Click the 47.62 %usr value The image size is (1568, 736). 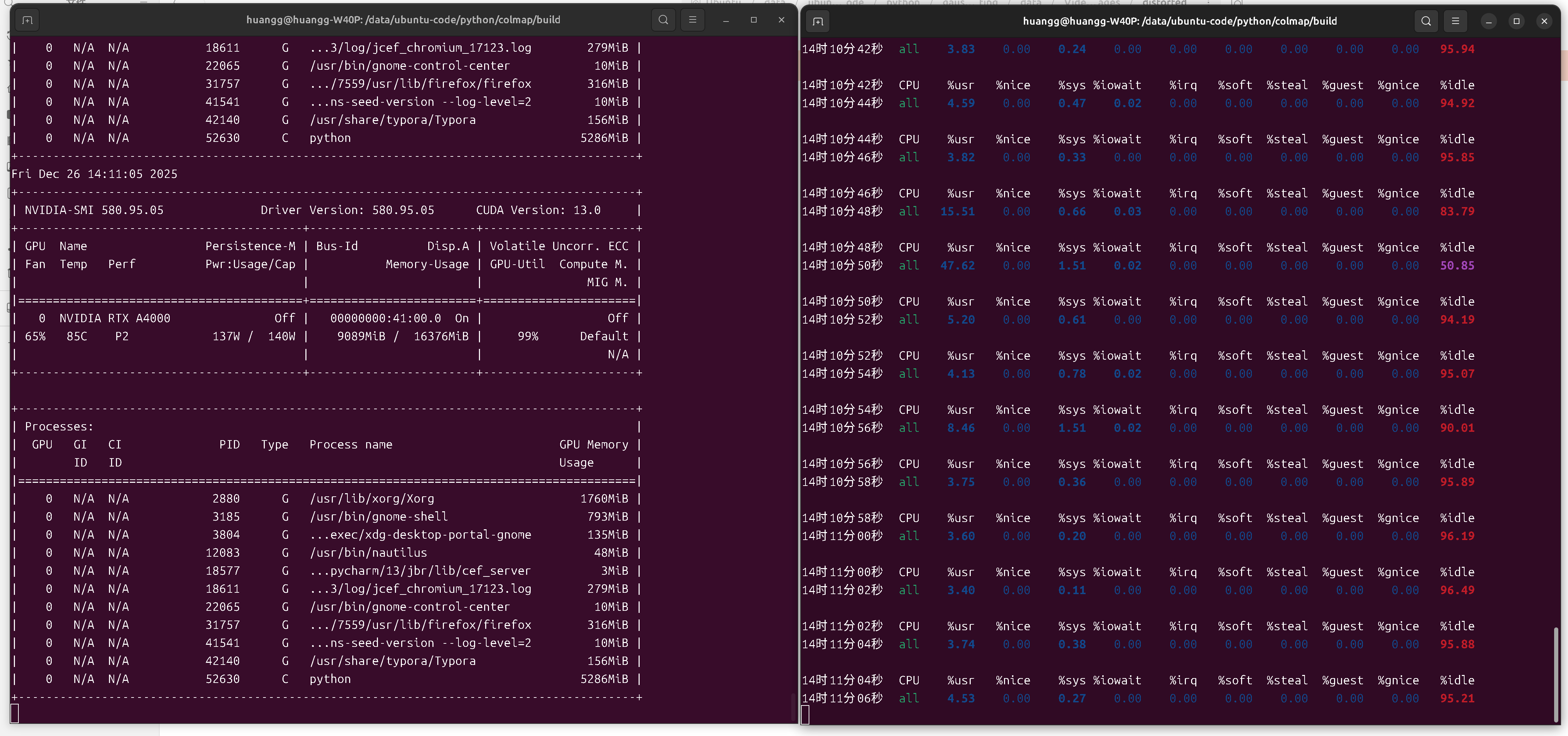957,266
